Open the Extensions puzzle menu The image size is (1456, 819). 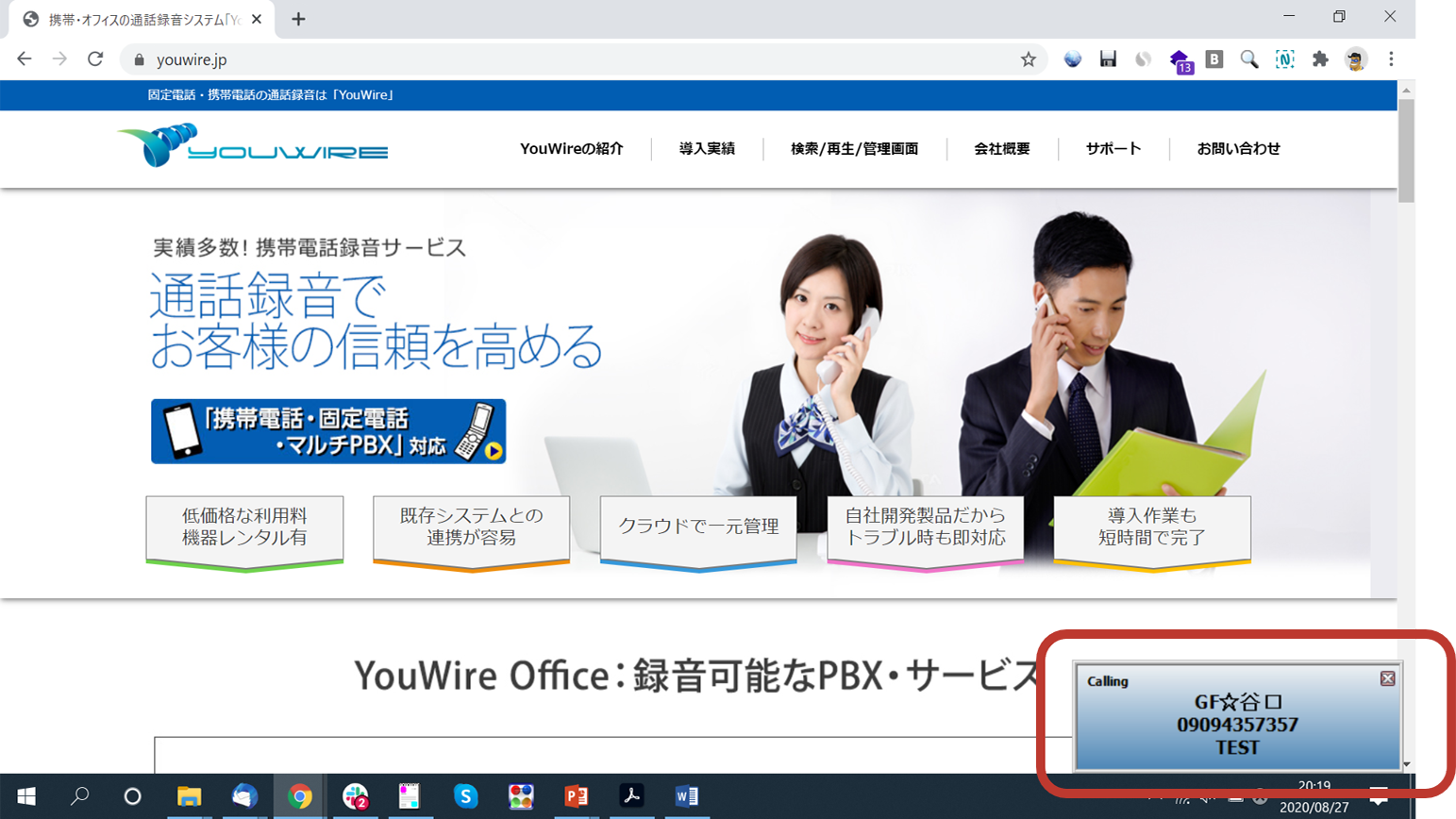(x=1320, y=59)
